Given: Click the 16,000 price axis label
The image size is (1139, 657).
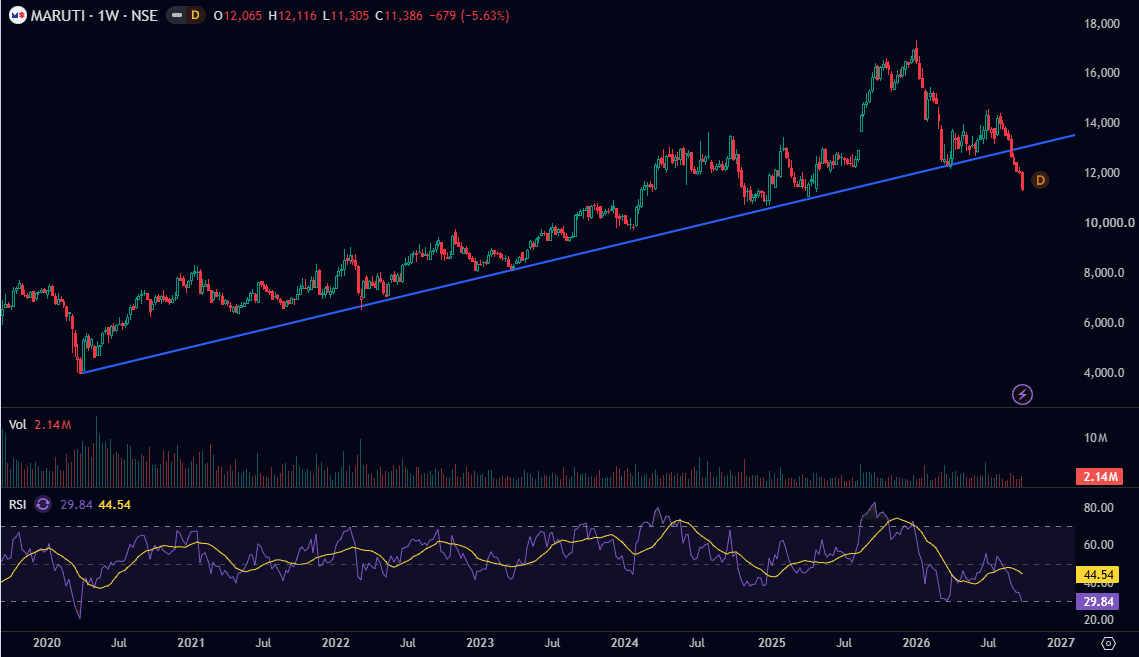Looking at the screenshot, I should pyautogui.click(x=1101, y=73).
